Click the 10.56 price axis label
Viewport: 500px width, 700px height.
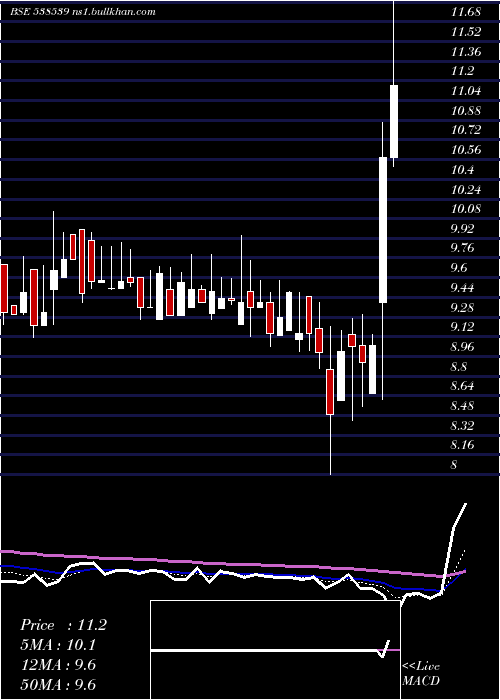[x=466, y=150]
